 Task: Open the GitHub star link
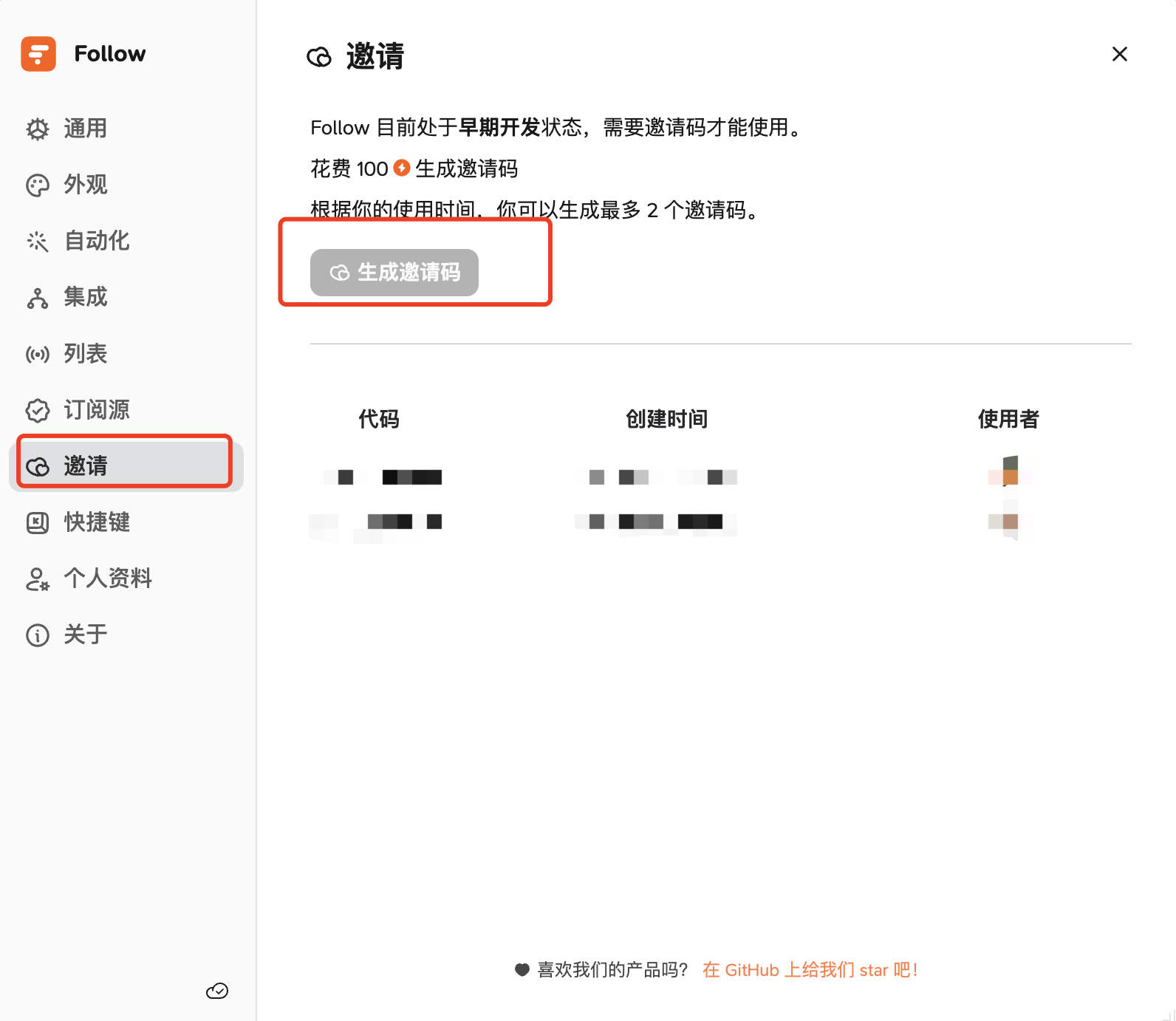tap(810, 970)
